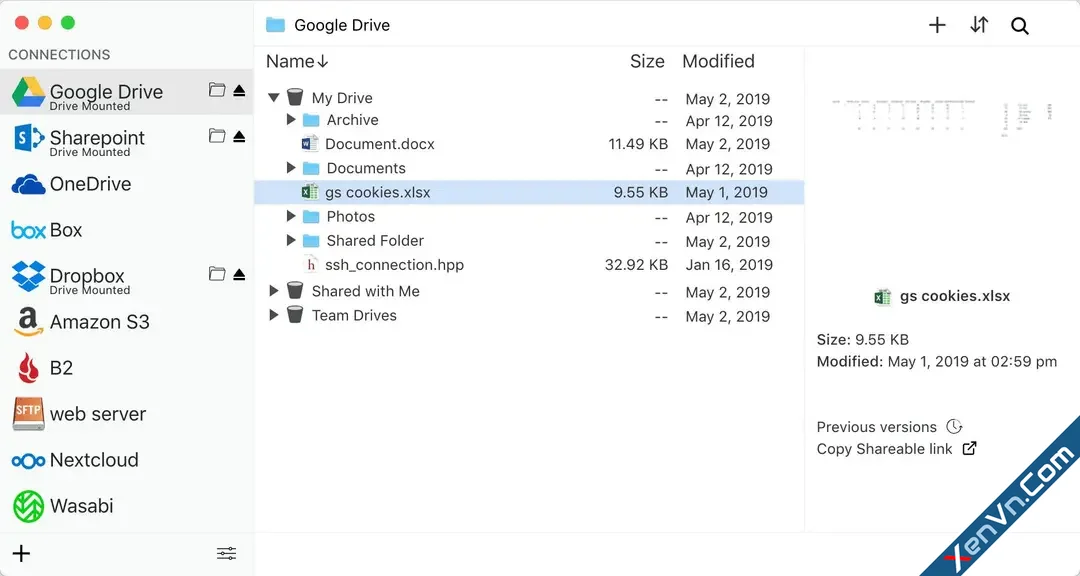Click the May 1, 2019 date in list

726,192
